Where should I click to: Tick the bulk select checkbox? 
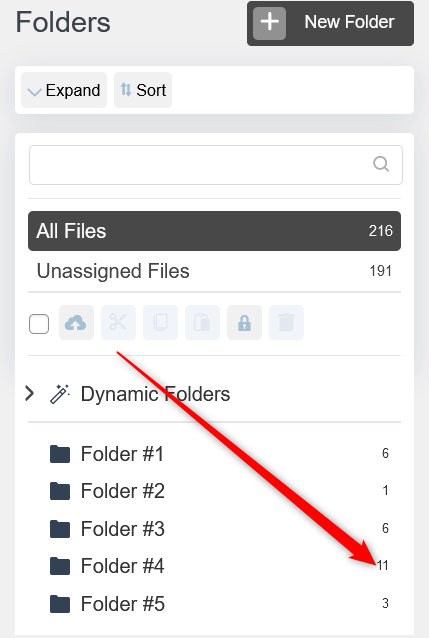(39, 324)
